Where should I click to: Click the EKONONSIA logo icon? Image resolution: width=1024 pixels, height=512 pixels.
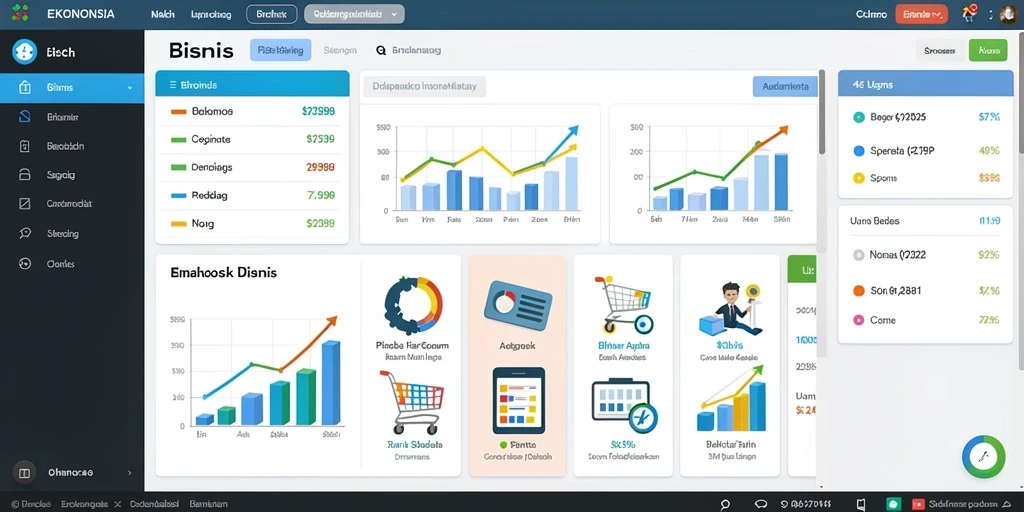click(x=20, y=13)
